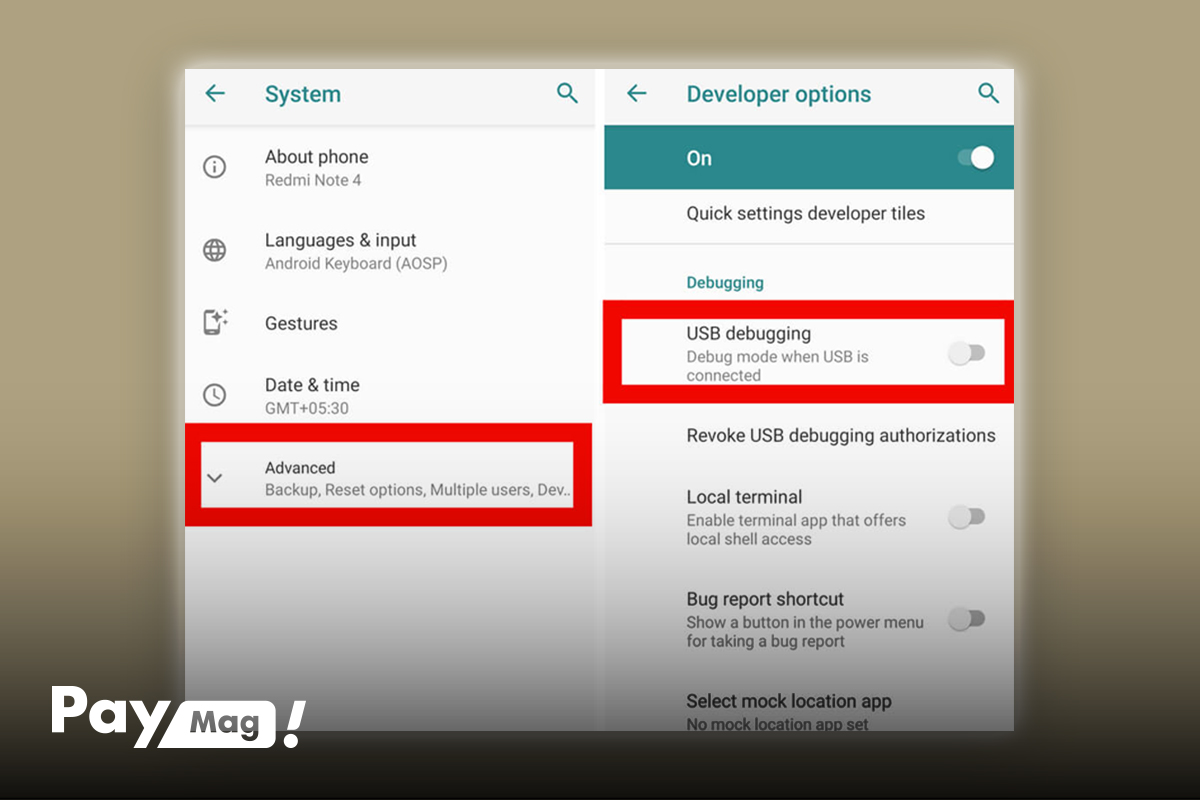Screen dimensions: 1200x800
Task: Tap the About phone info icon
Action: 215,167
